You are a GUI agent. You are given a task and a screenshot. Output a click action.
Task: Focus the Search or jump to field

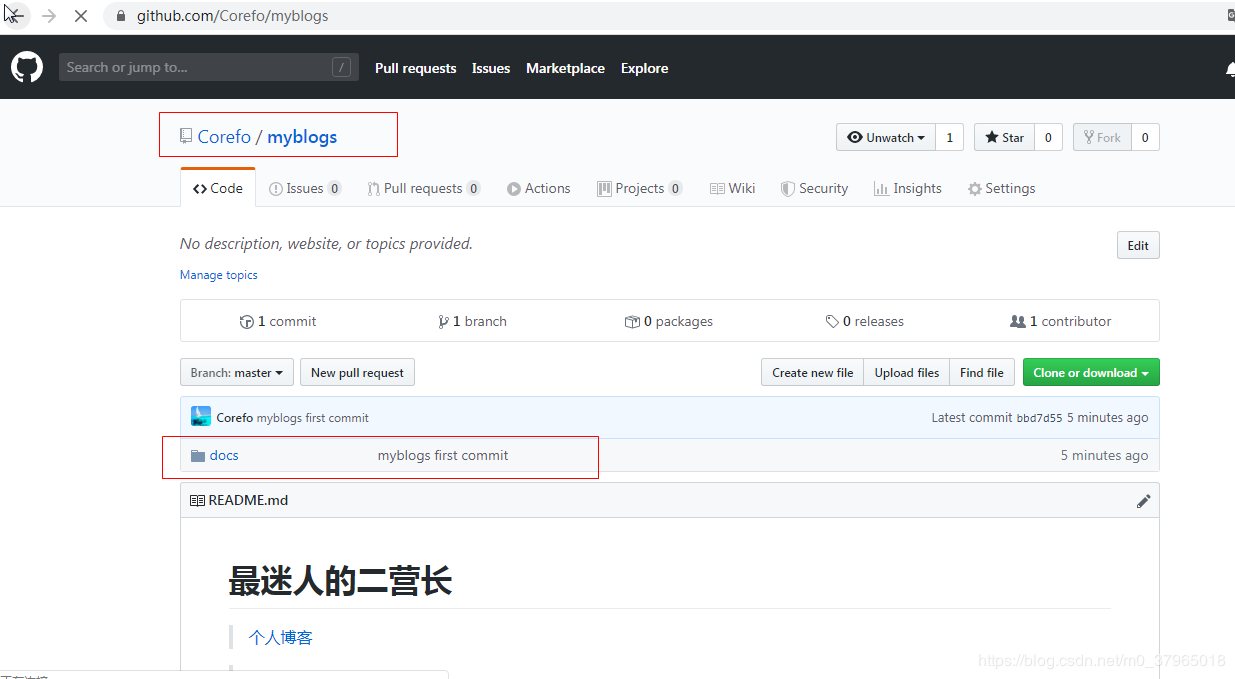click(209, 68)
